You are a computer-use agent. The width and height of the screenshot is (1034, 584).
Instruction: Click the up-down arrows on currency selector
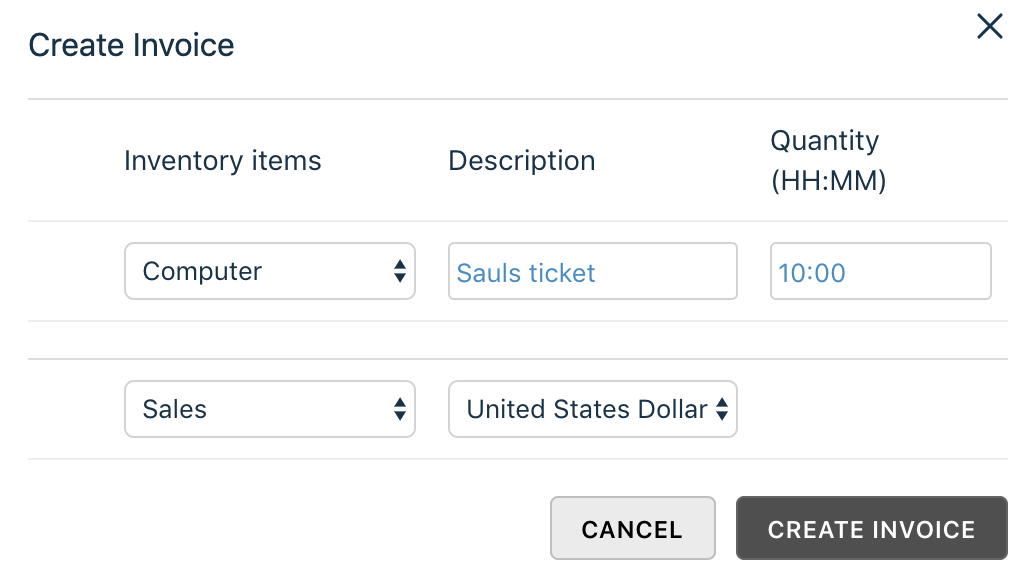pos(722,409)
